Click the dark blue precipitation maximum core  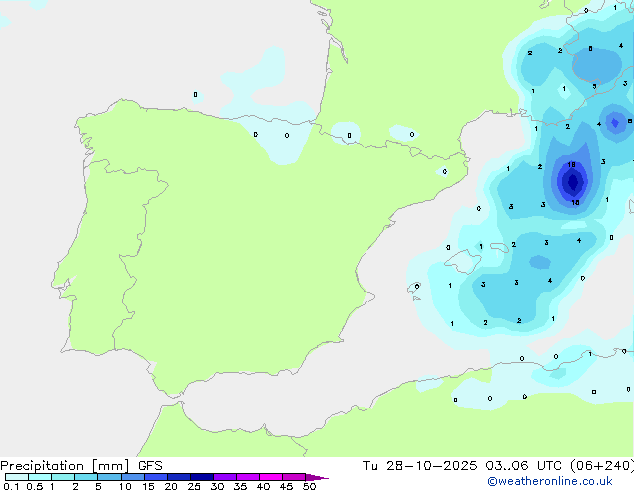[x=573, y=182]
